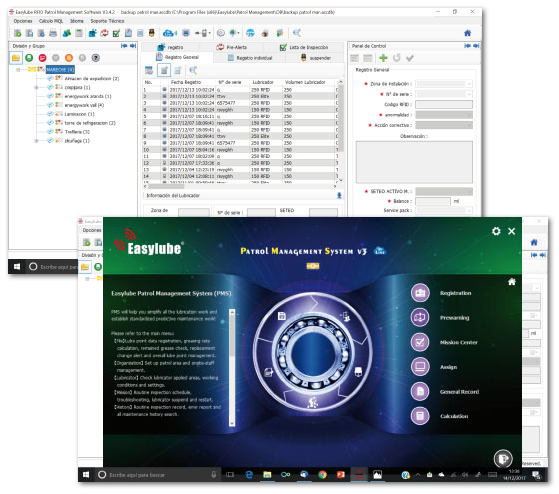The image size is (559, 494).
Task: Switch to the registro tab
Action: [171, 47]
